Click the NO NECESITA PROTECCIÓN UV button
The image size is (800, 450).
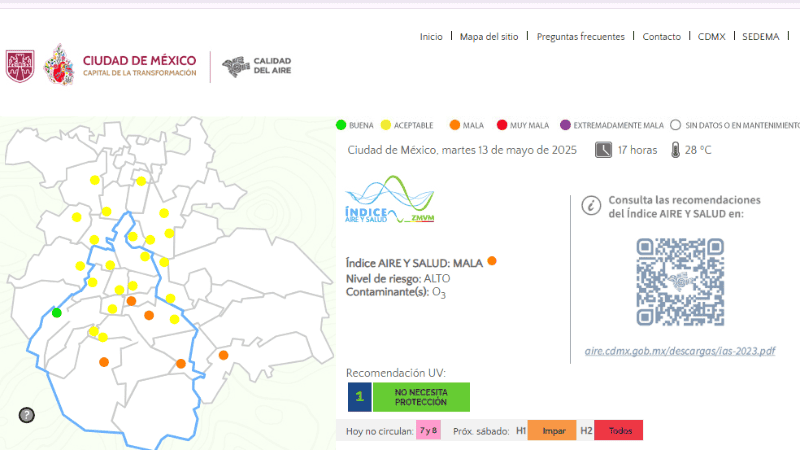[x=420, y=397]
